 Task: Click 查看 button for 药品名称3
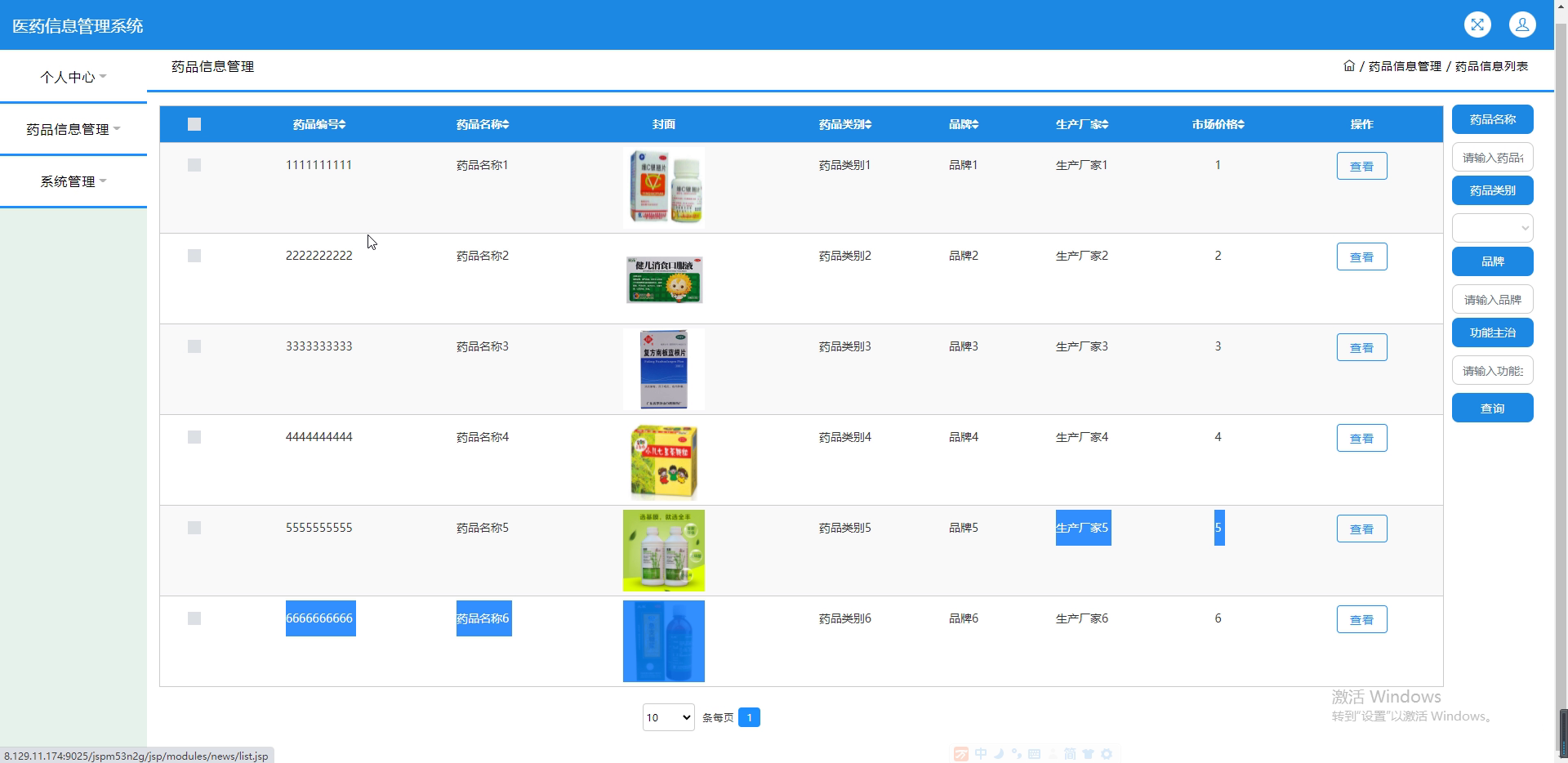pyautogui.click(x=1361, y=347)
